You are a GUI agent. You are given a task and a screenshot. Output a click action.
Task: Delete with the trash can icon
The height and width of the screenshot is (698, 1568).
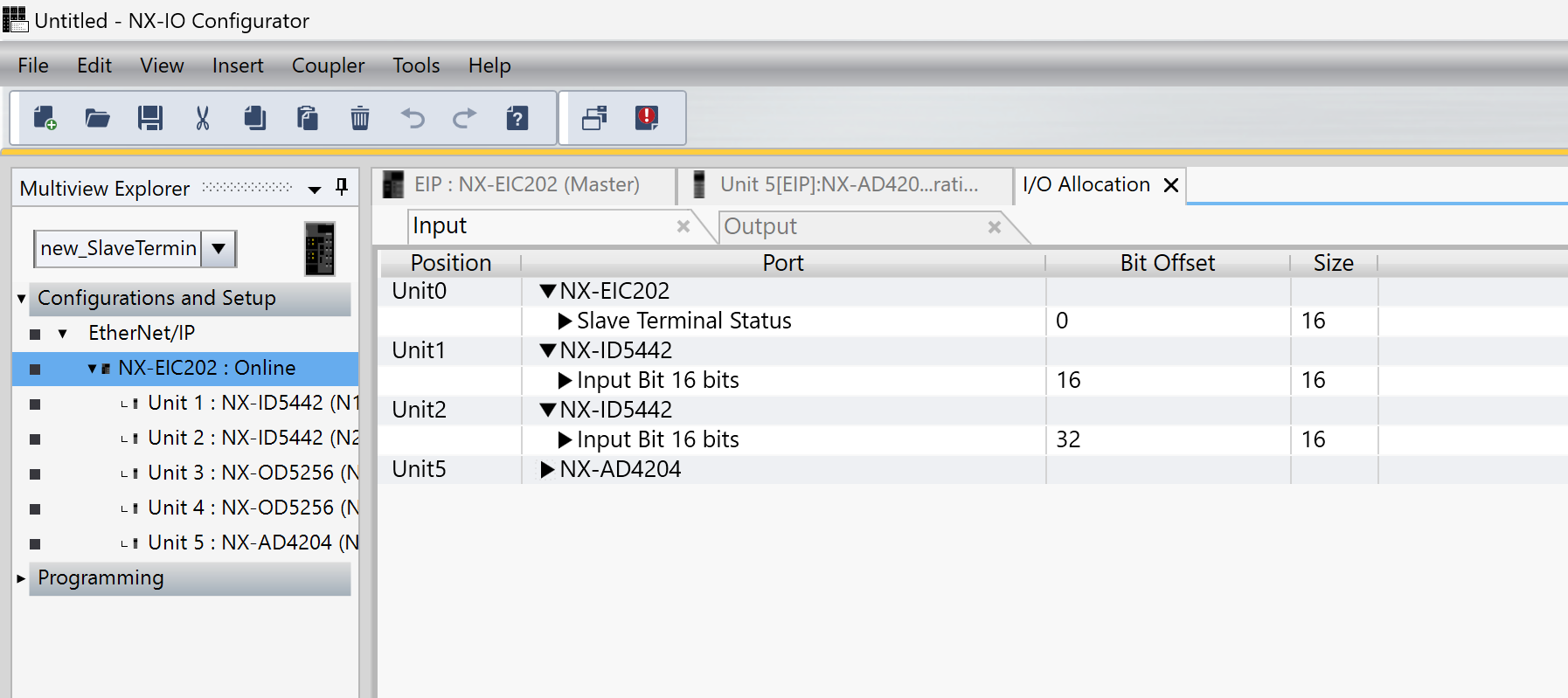pos(360,118)
